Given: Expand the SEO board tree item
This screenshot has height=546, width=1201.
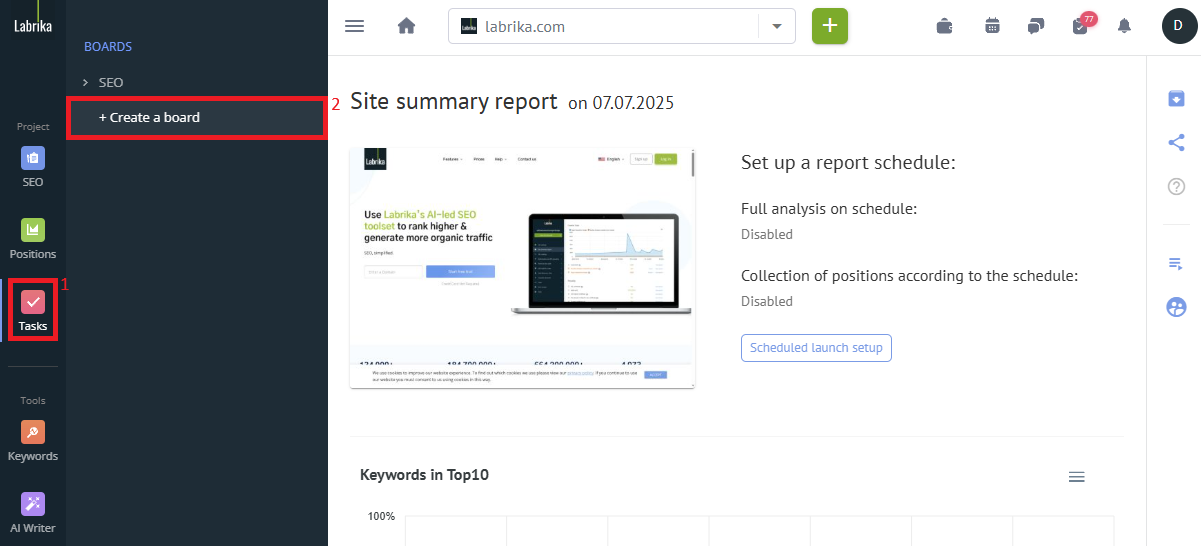Looking at the screenshot, I should pos(86,82).
